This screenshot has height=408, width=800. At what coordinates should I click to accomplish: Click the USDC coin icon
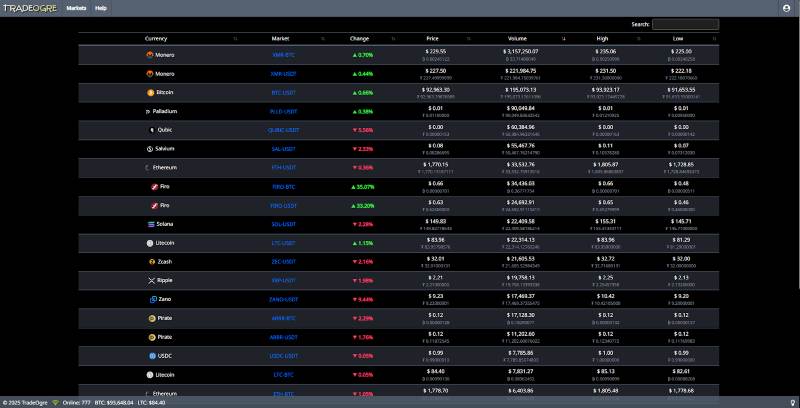tap(151, 355)
